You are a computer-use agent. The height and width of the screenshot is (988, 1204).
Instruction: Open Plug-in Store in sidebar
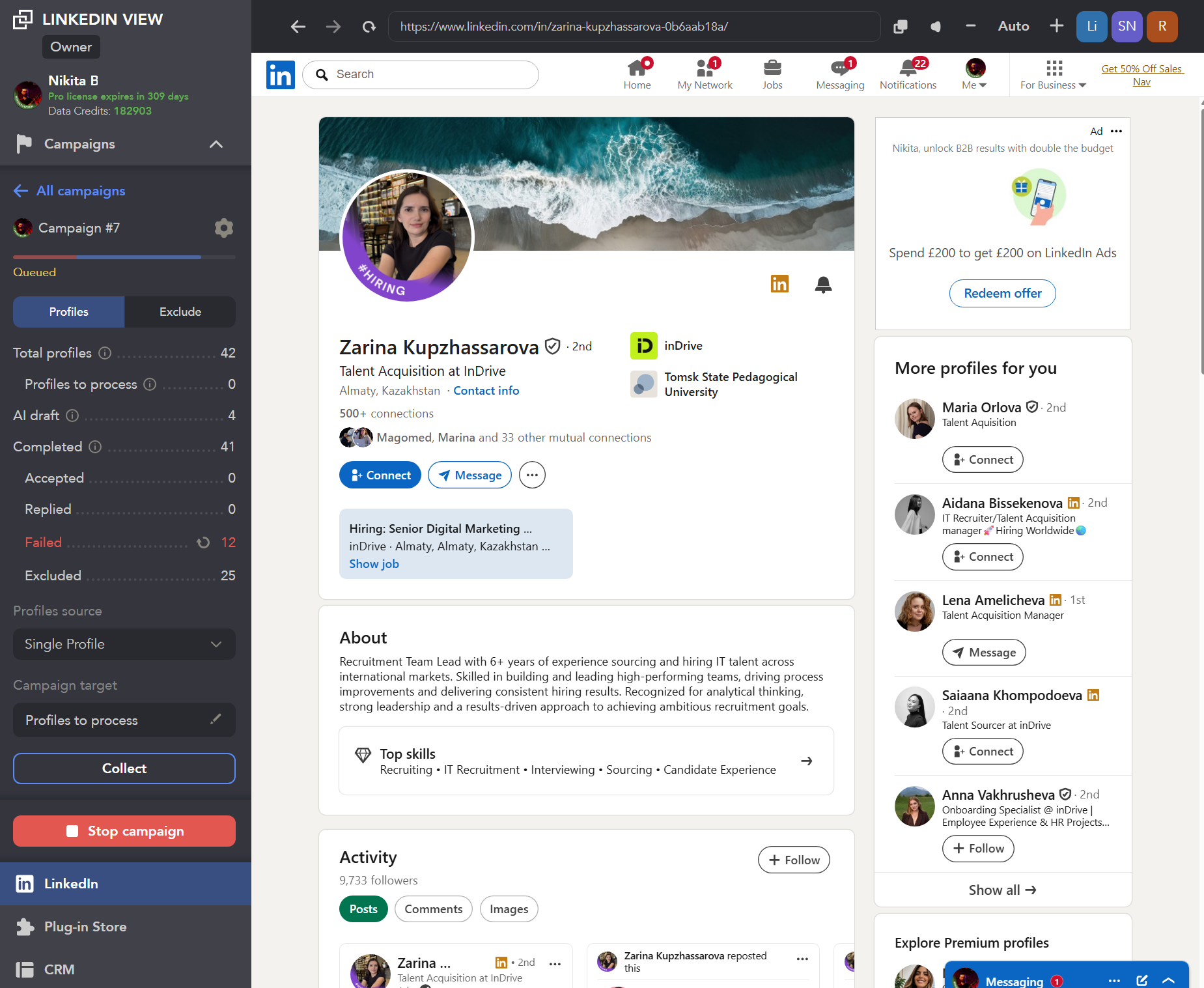pos(126,927)
